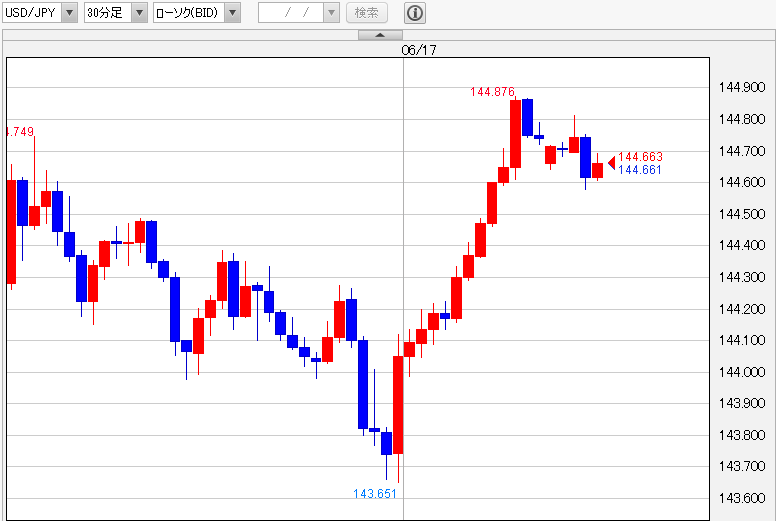This screenshot has height=521, width=776.
Task: Select the 06/17 date label
Action: point(419,50)
